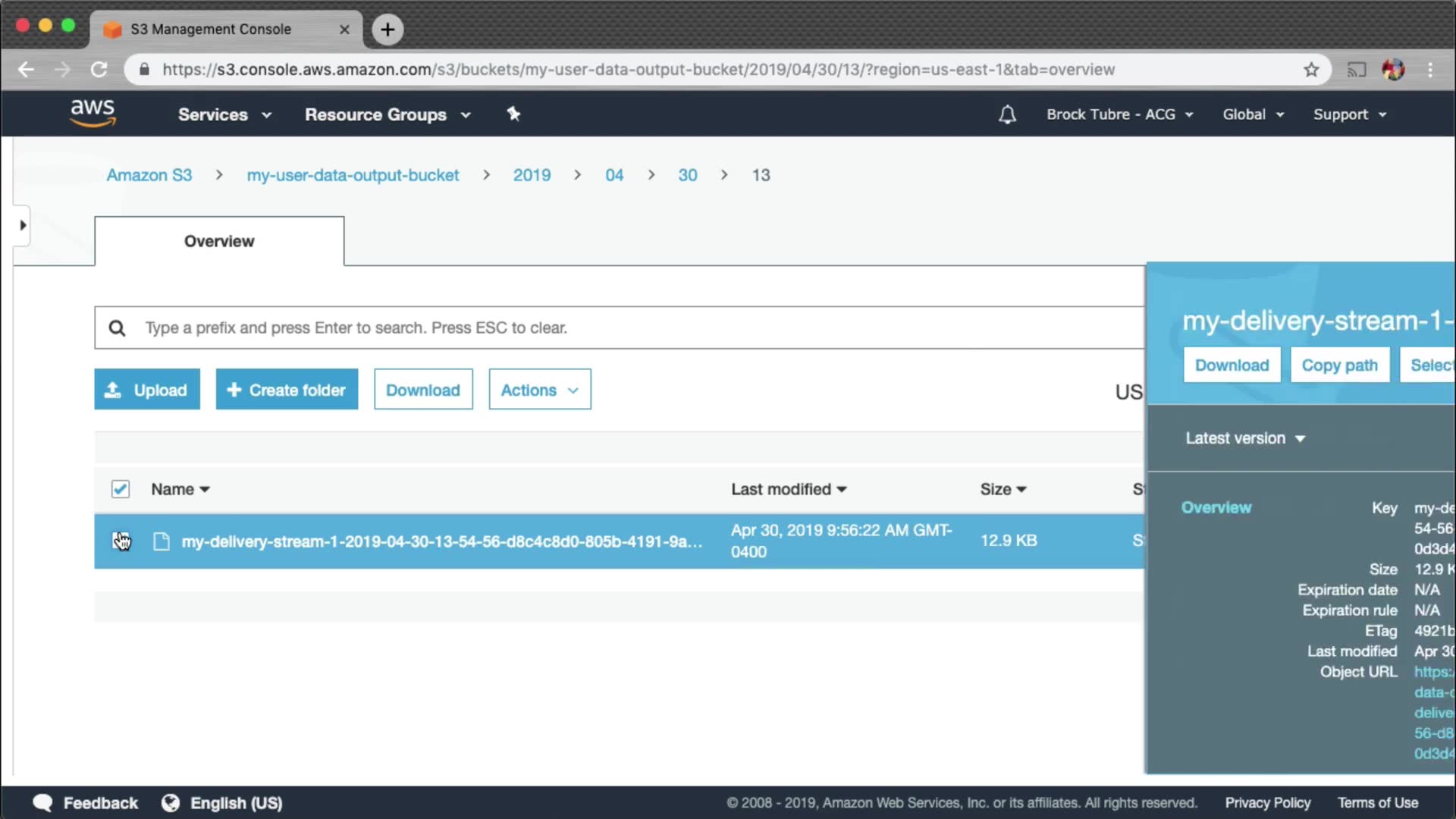Click the AWS logo home icon

[x=93, y=113]
